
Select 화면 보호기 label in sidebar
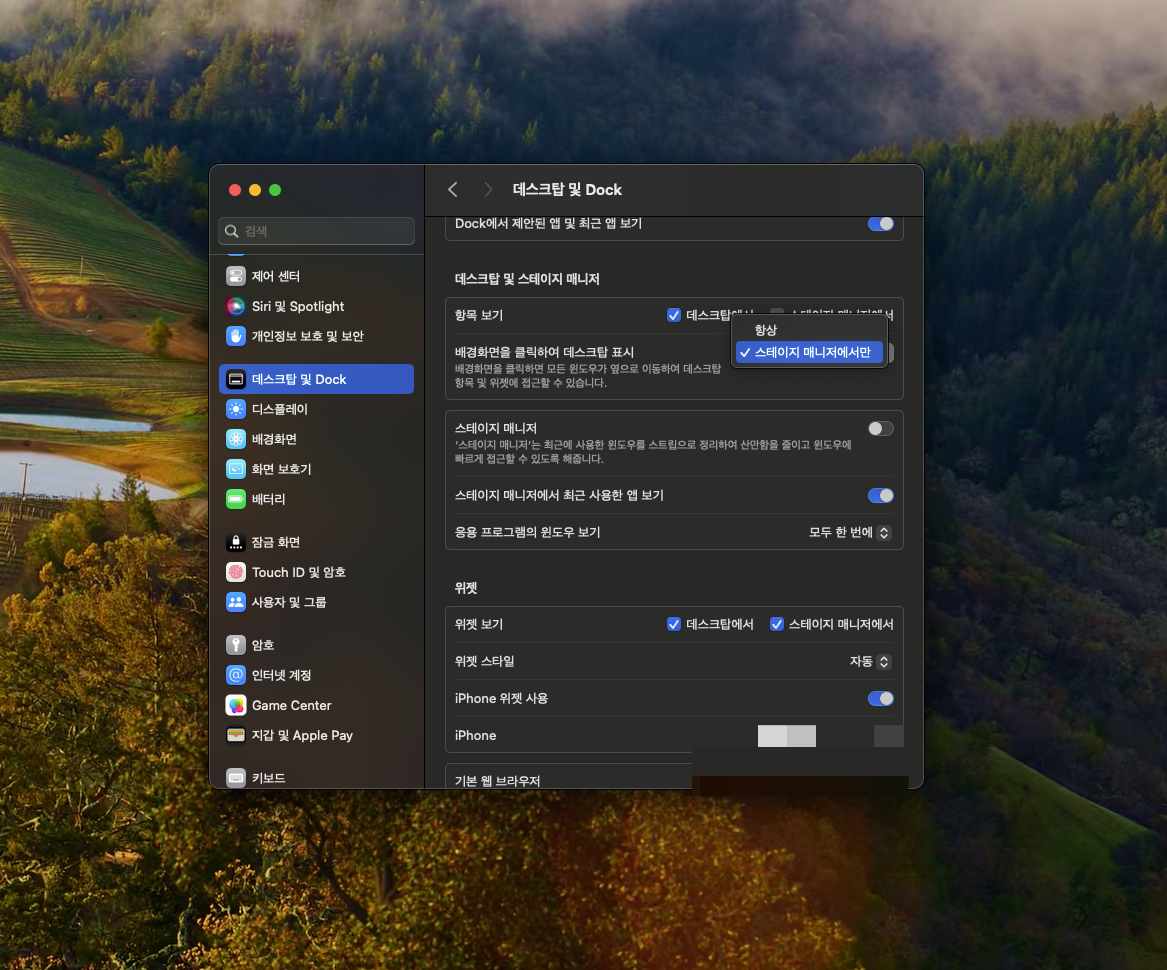pyautogui.click(x=281, y=469)
